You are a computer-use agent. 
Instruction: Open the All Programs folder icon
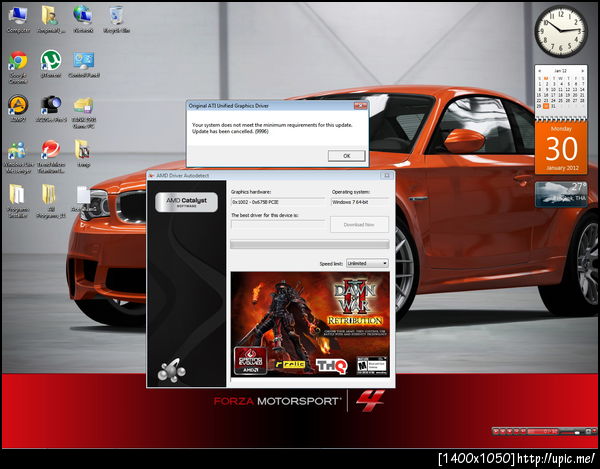[x=51, y=201]
